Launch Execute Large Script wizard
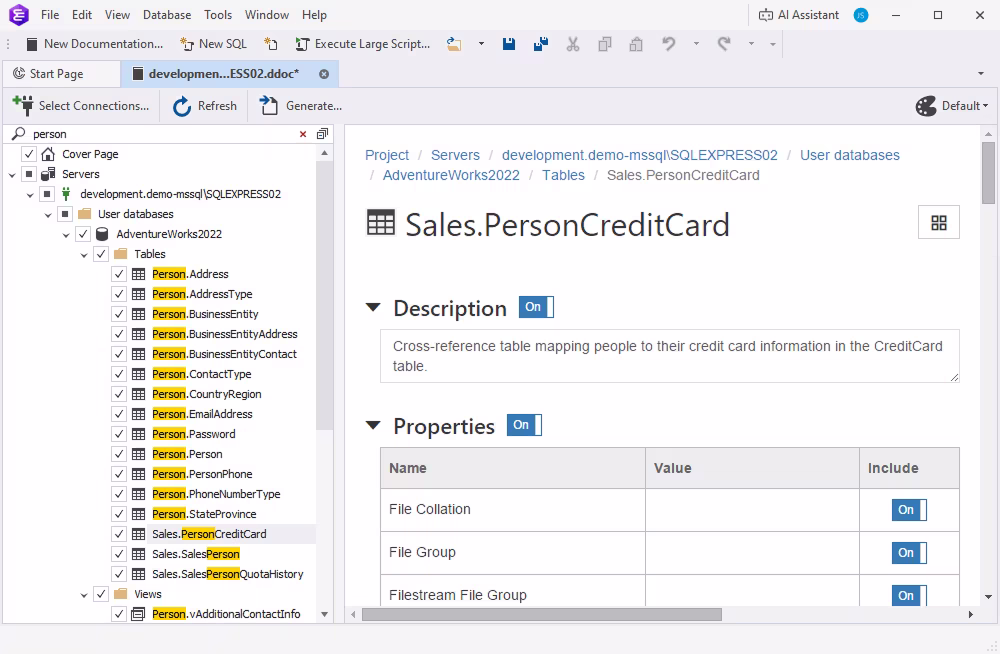The height and width of the screenshot is (654, 1000). click(363, 44)
